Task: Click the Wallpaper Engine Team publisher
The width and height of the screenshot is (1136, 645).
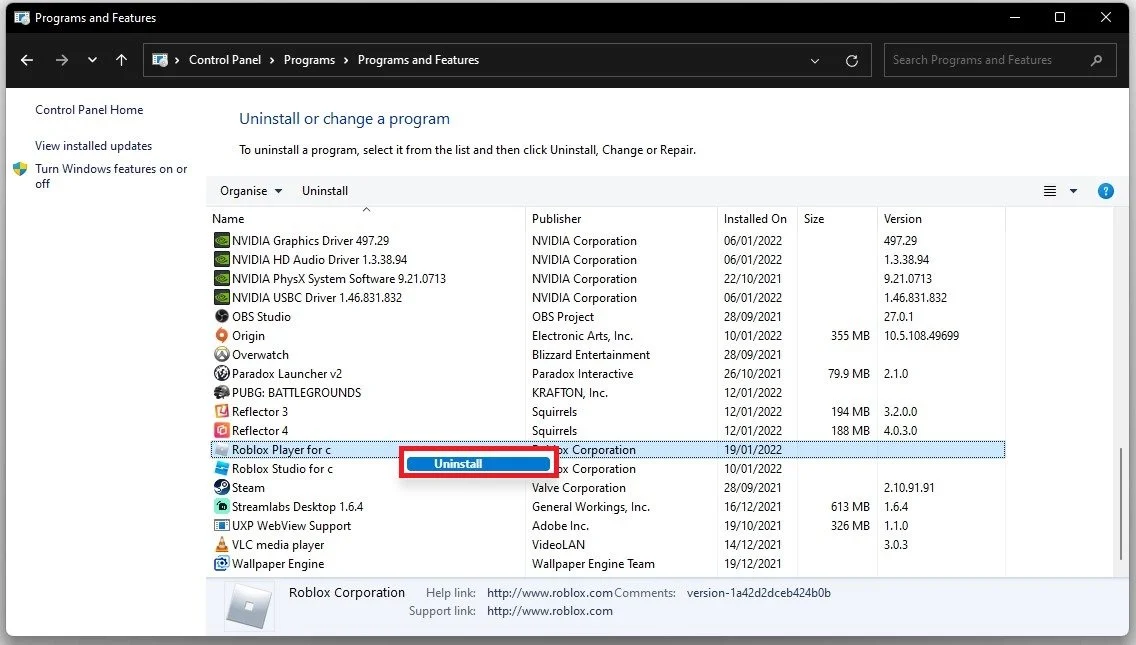Action: tap(593, 563)
